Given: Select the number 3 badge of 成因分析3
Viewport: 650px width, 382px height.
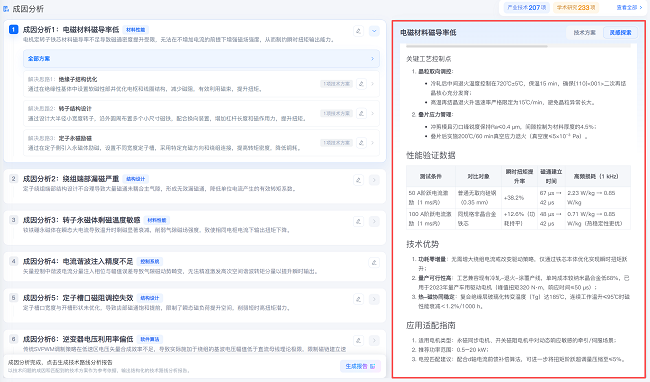Looking at the screenshot, I should (14, 220).
